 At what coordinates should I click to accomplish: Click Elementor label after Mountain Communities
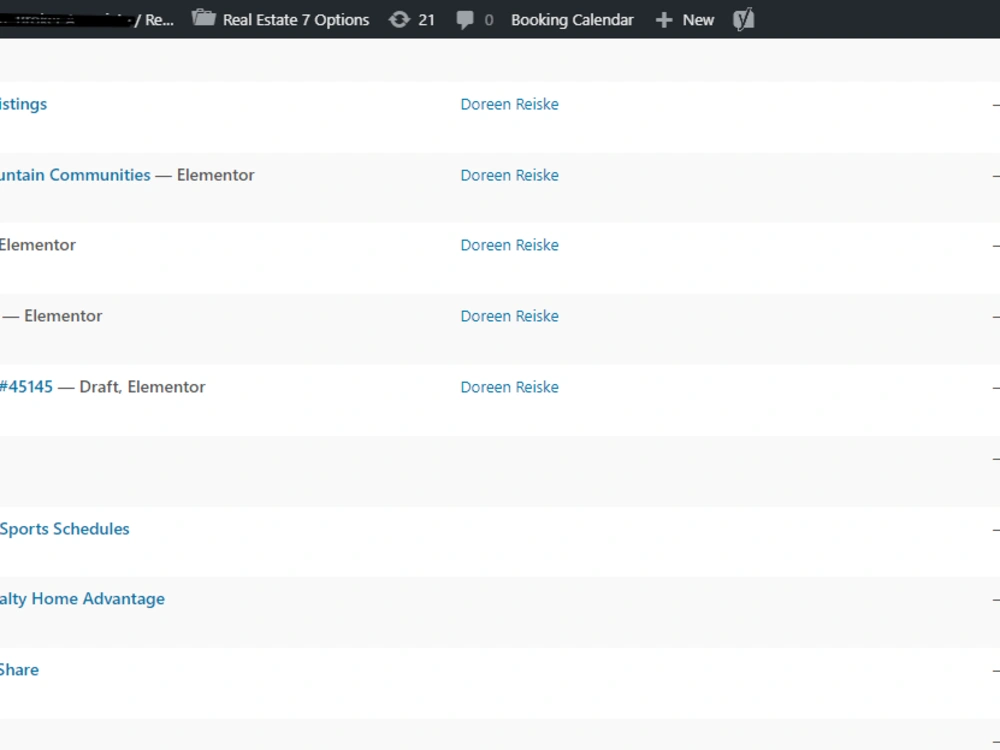coord(216,175)
